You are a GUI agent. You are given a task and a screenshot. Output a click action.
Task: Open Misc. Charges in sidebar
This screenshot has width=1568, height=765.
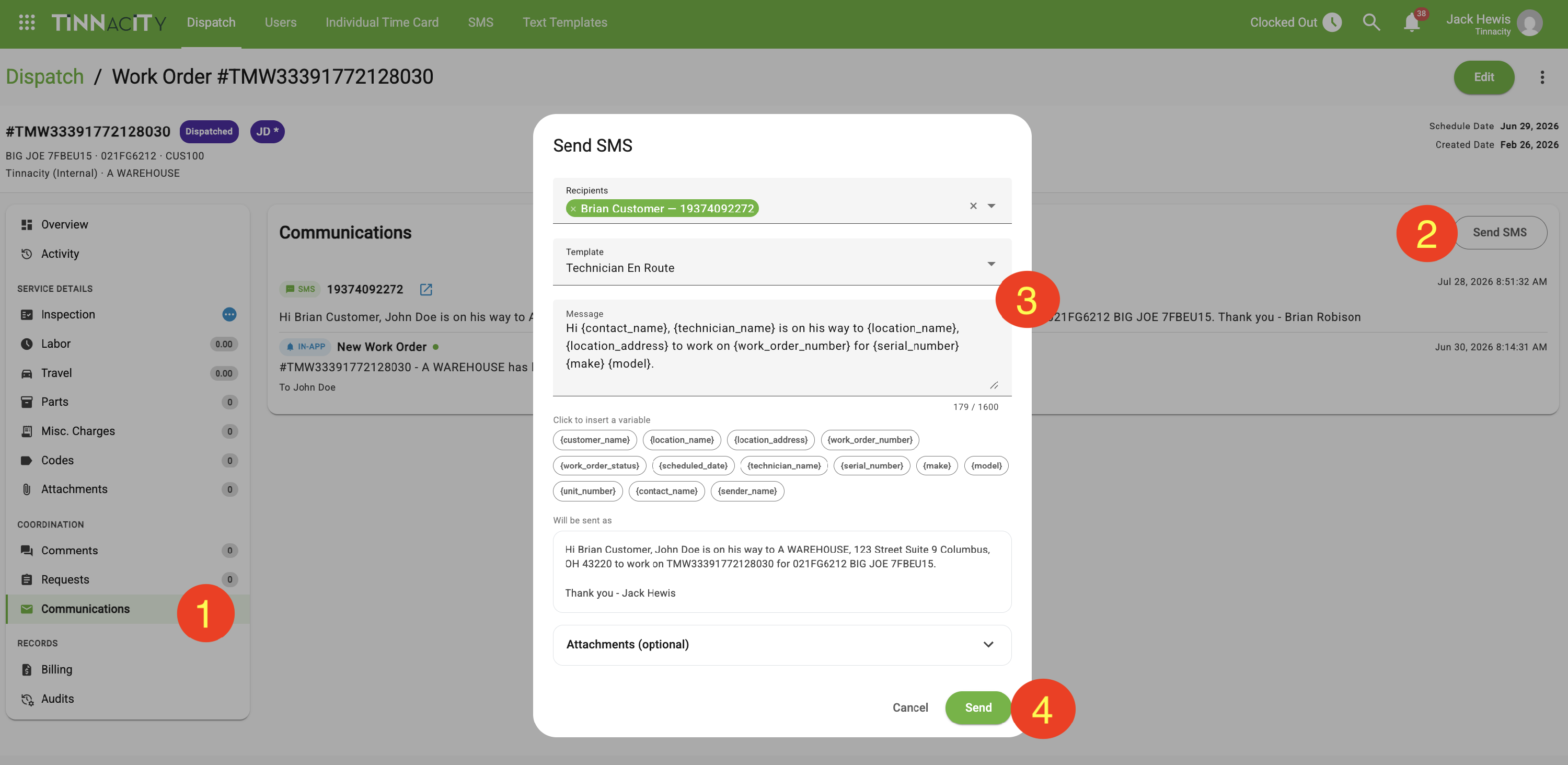tap(127, 431)
